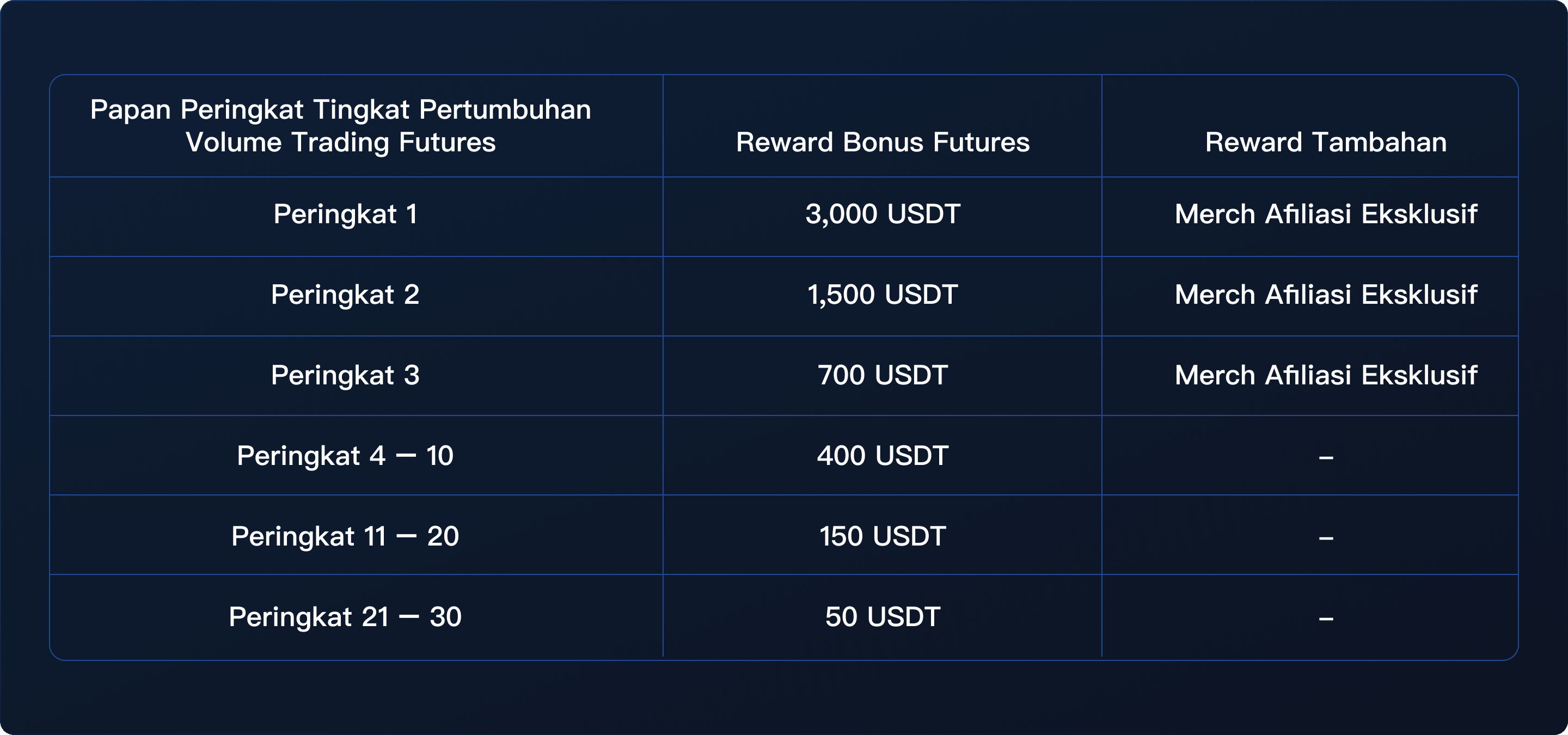Select the Reward Tambahan column header

1326,143
